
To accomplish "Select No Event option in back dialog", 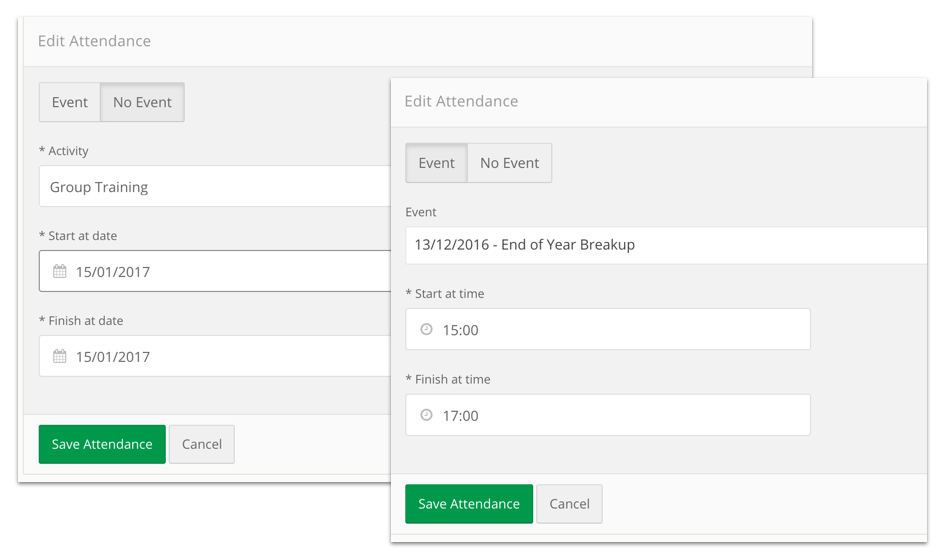I will 142,102.
